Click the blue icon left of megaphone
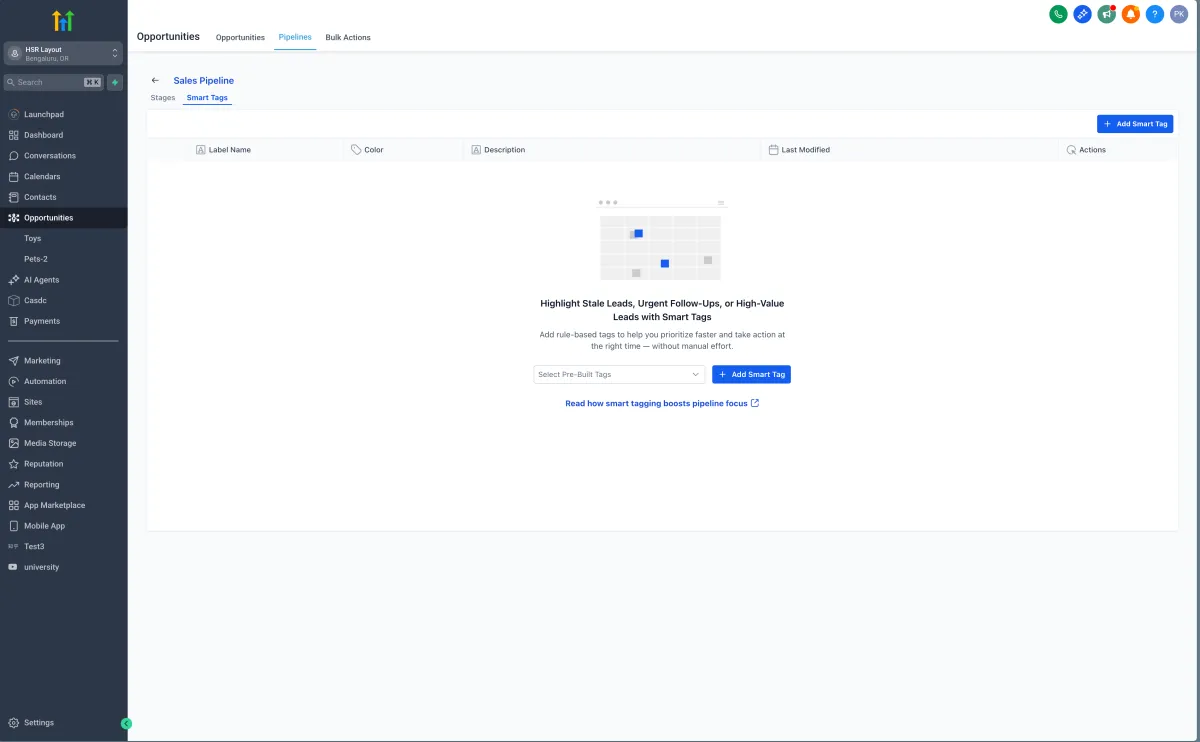1200x742 pixels. click(1082, 14)
